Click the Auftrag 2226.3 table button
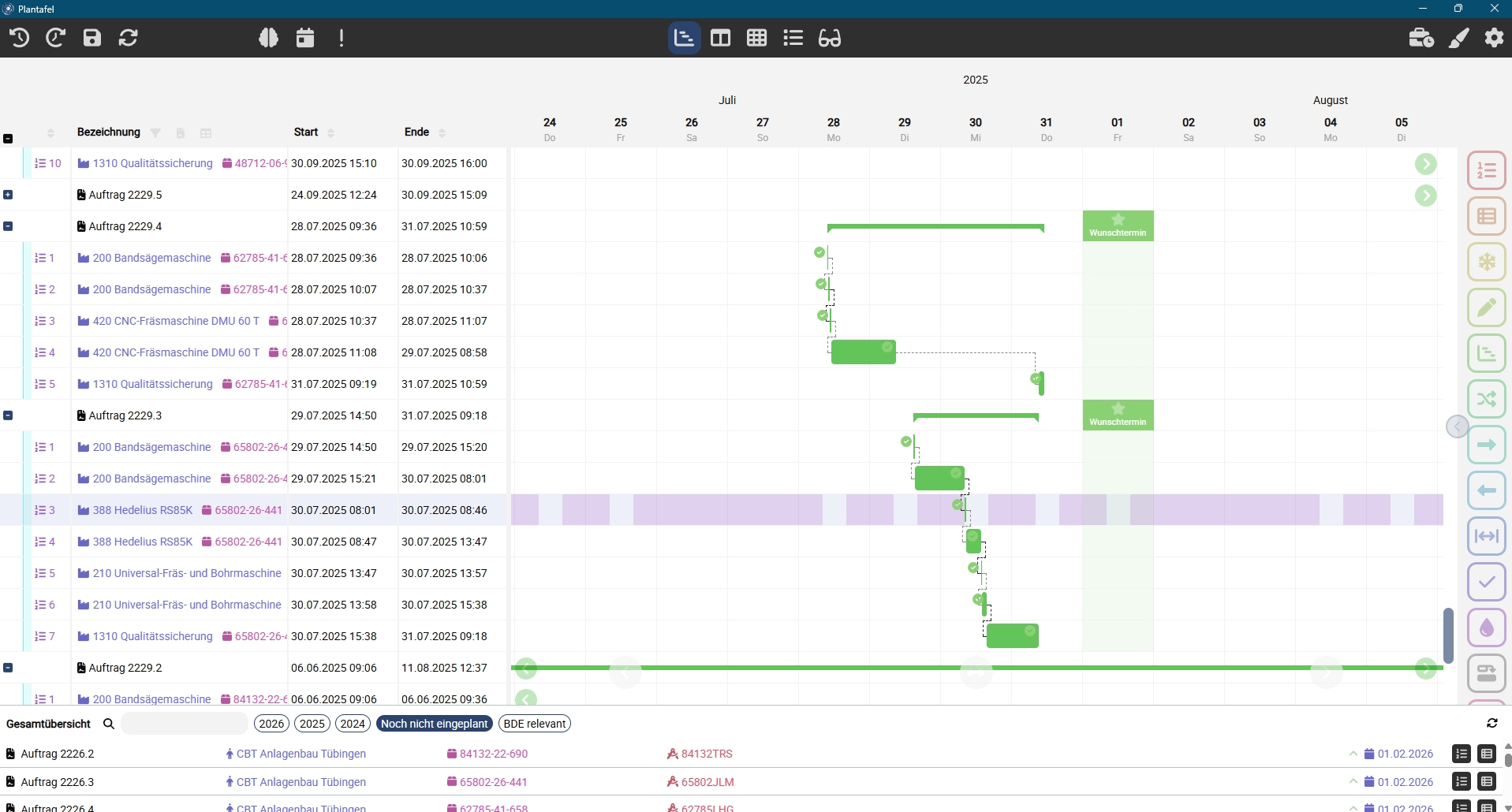Image resolution: width=1512 pixels, height=812 pixels. pyautogui.click(x=1487, y=782)
